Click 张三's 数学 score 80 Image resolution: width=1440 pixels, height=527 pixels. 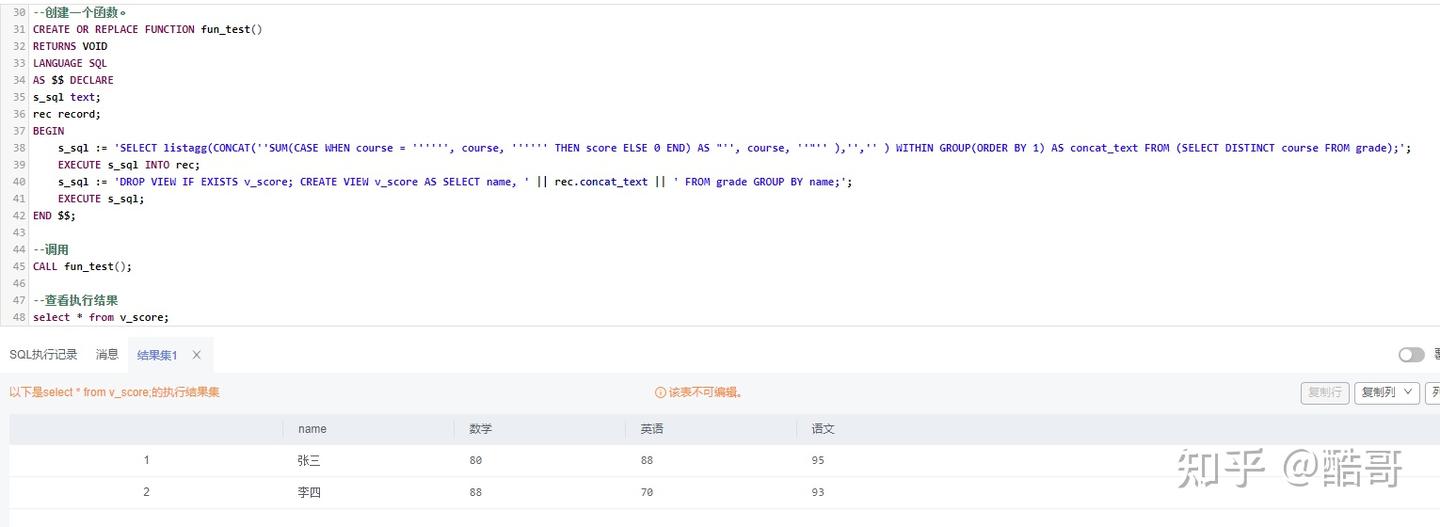click(x=475, y=461)
